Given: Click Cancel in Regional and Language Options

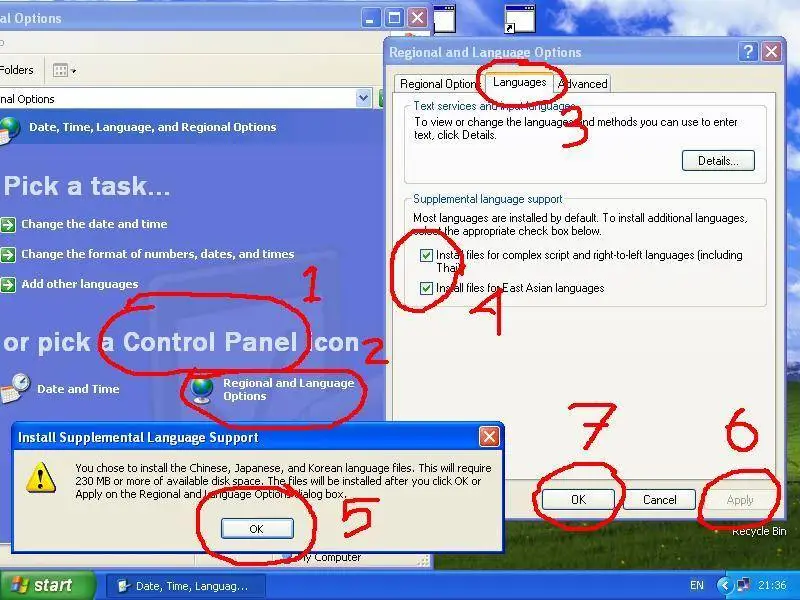Looking at the screenshot, I should 659,499.
